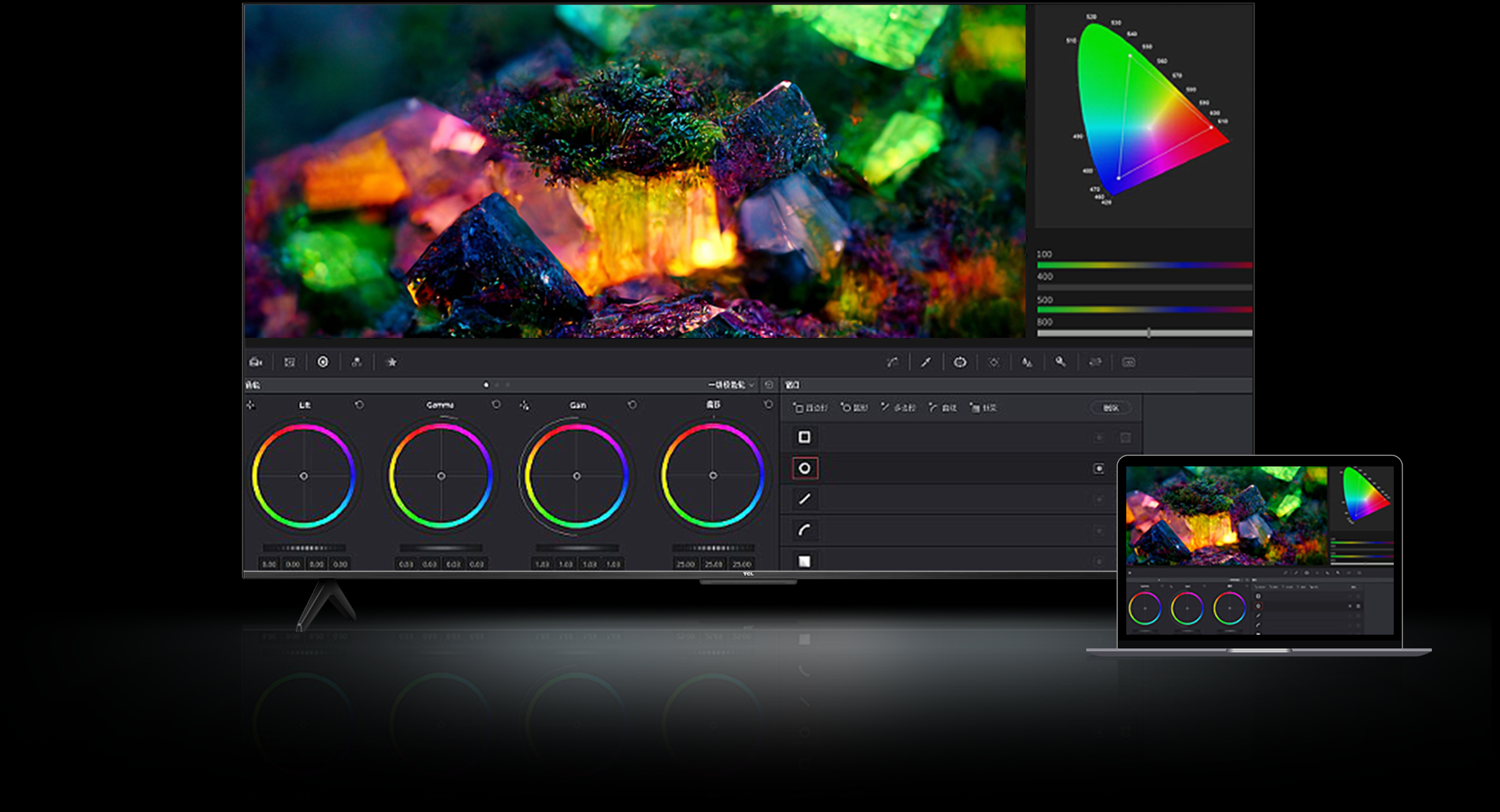Open the Curves palette icon
The width and height of the screenshot is (1500, 812).
[x=892, y=362]
